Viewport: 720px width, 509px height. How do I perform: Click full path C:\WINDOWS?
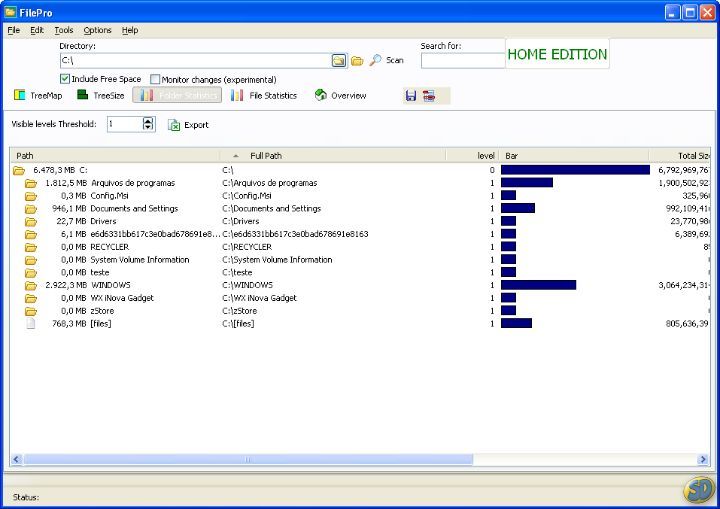pyautogui.click(x=248, y=285)
